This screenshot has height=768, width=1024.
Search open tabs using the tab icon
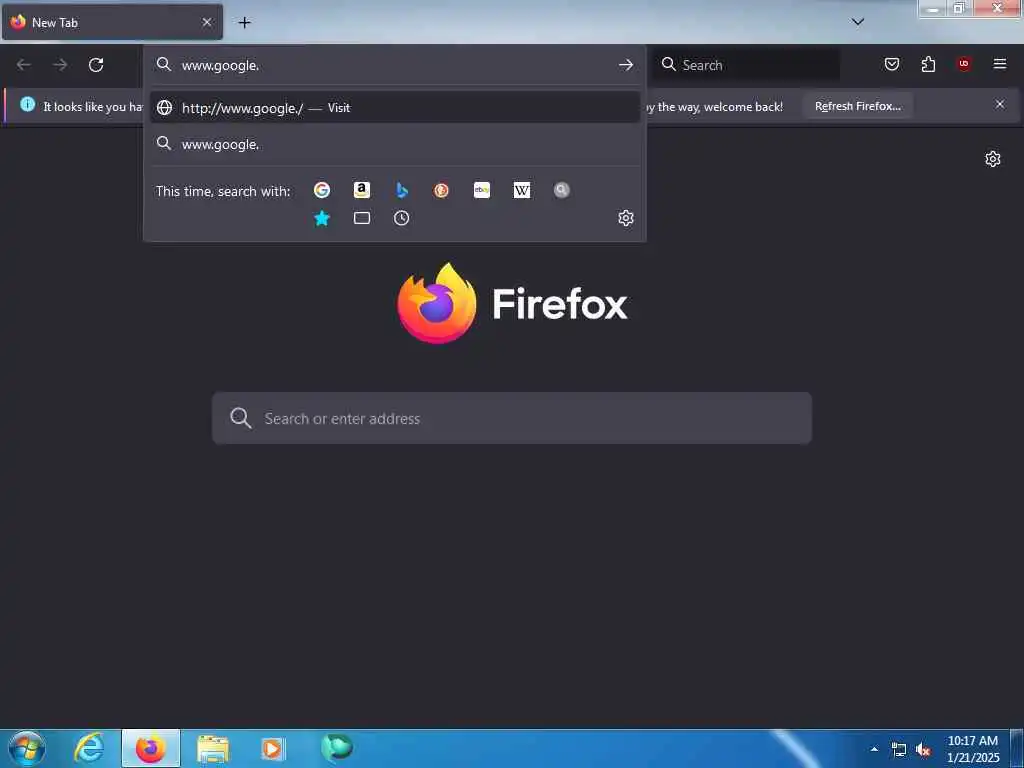(362, 218)
